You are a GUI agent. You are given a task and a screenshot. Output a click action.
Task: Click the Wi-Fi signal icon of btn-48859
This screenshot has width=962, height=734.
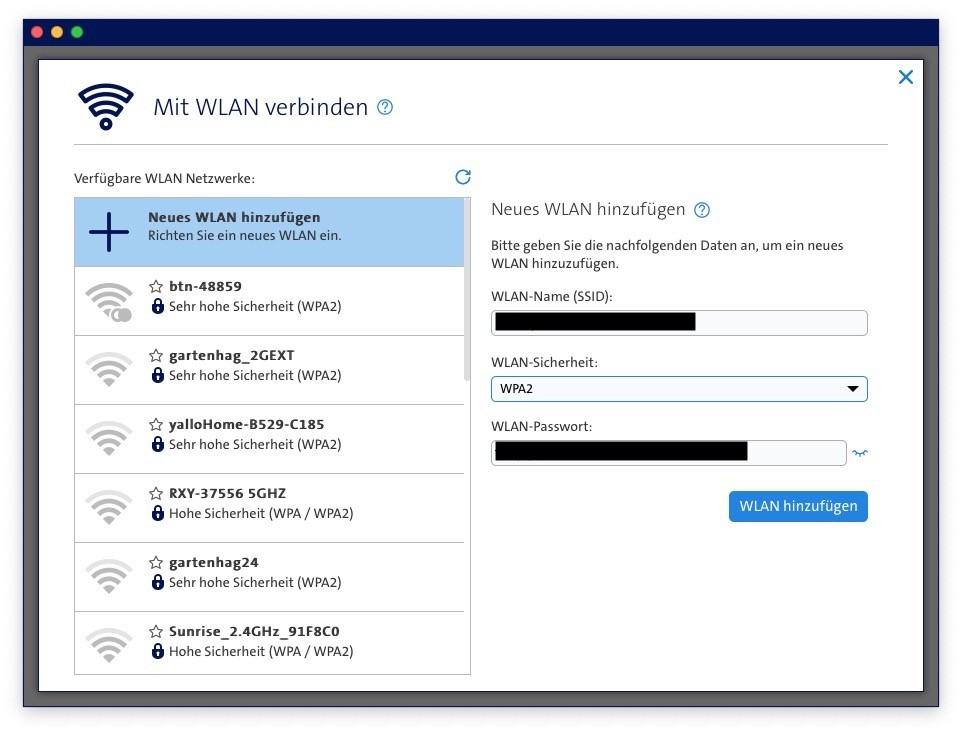(x=109, y=301)
